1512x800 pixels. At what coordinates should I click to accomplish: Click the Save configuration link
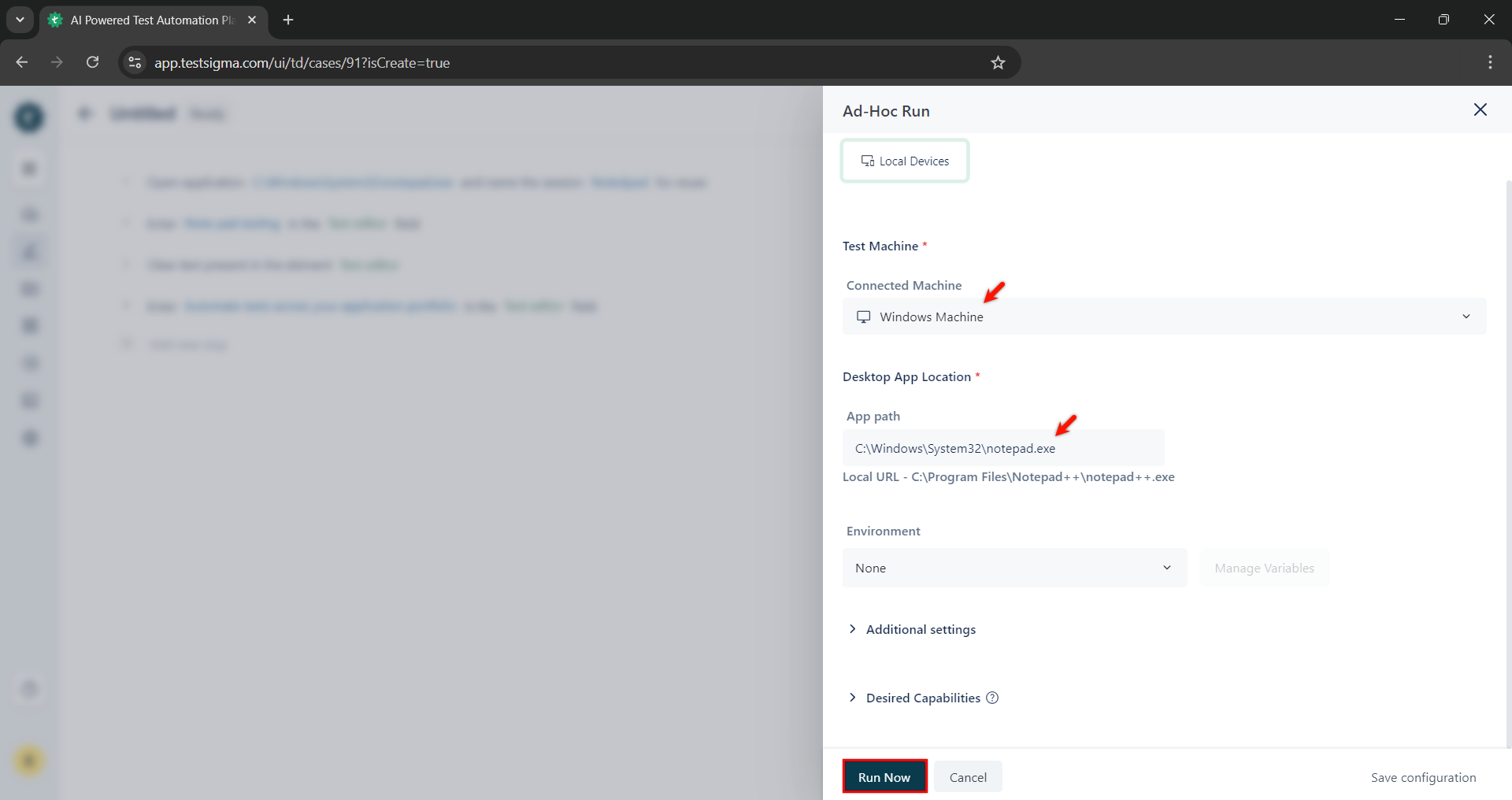[1423, 777]
